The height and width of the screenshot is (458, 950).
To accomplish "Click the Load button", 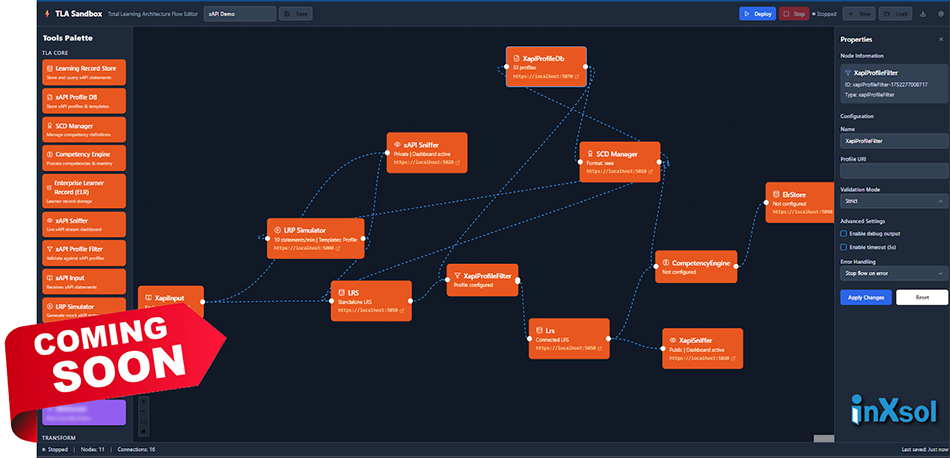I will [x=895, y=13].
